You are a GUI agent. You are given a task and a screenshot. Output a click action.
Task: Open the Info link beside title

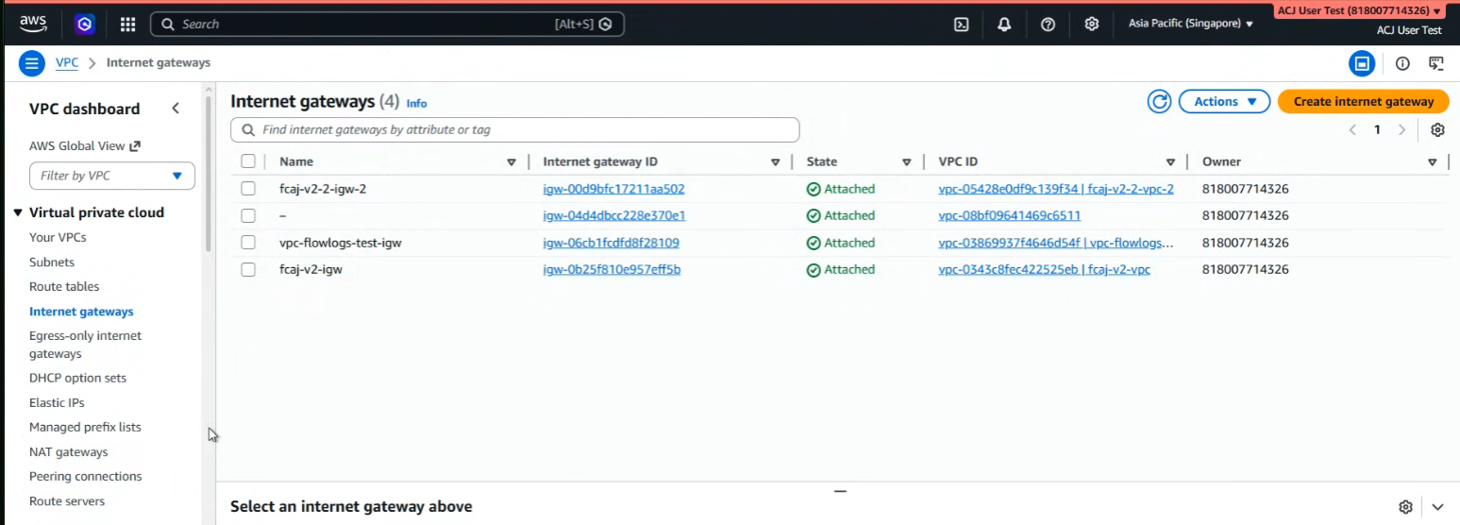click(x=416, y=103)
